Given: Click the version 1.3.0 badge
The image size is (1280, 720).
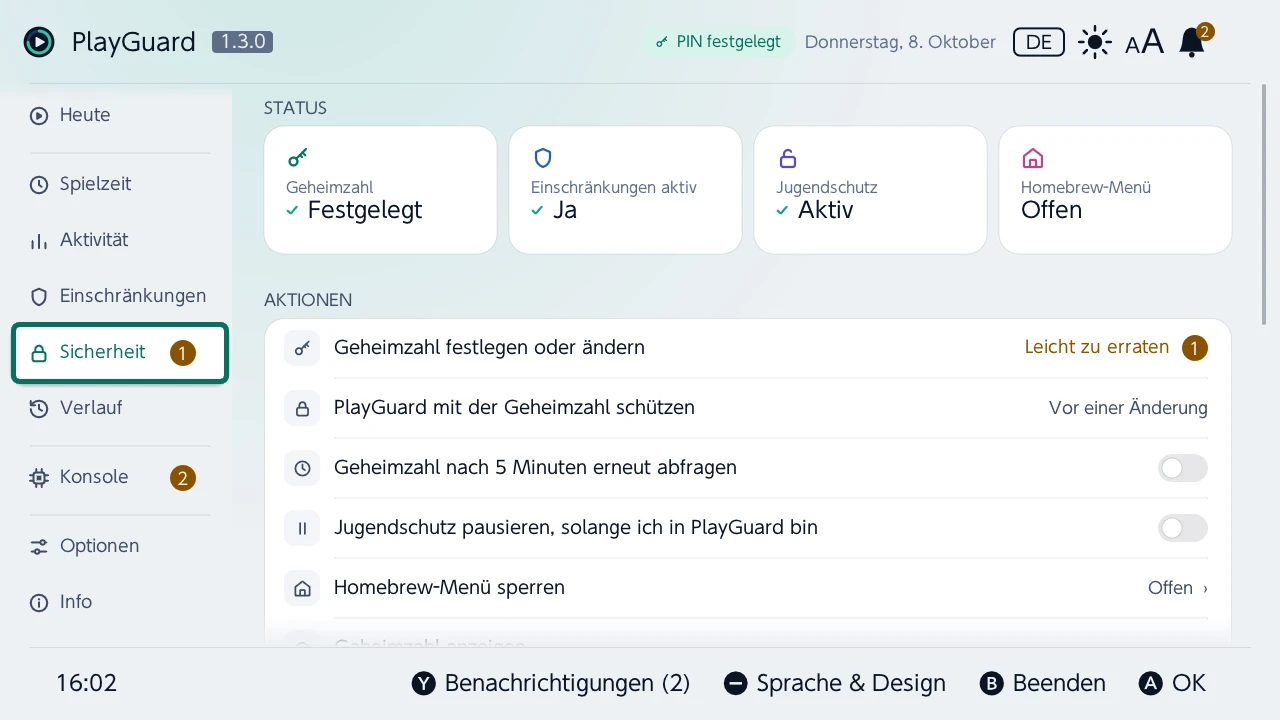Looking at the screenshot, I should tap(242, 42).
